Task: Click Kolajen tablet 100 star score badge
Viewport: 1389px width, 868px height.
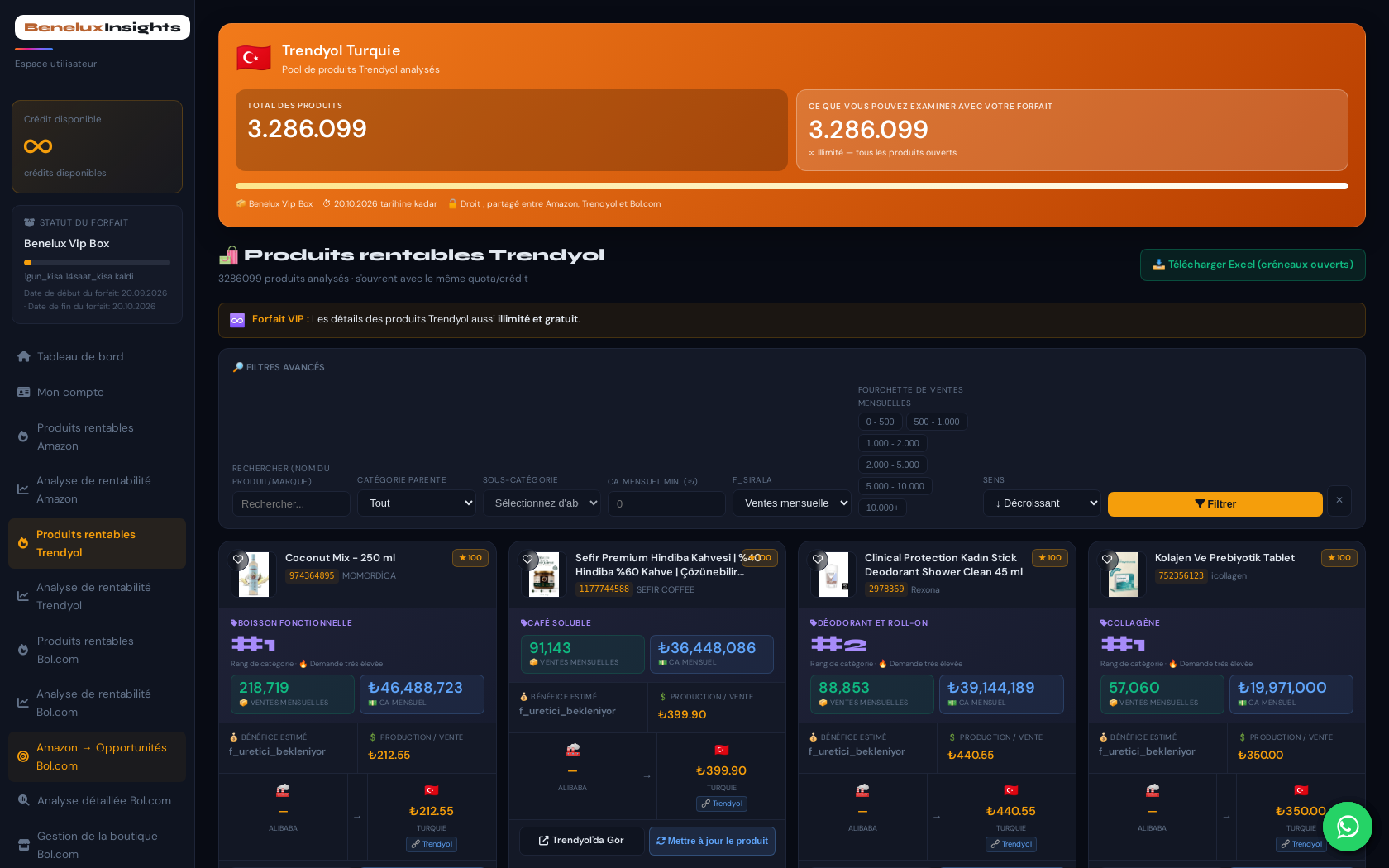Action: click(x=1339, y=558)
